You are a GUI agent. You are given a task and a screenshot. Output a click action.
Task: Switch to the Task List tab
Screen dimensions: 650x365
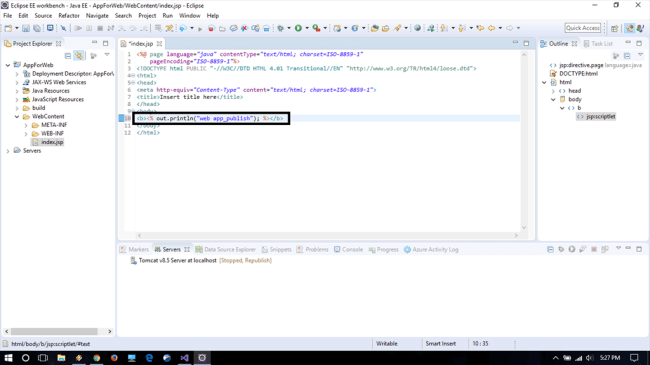(x=598, y=44)
